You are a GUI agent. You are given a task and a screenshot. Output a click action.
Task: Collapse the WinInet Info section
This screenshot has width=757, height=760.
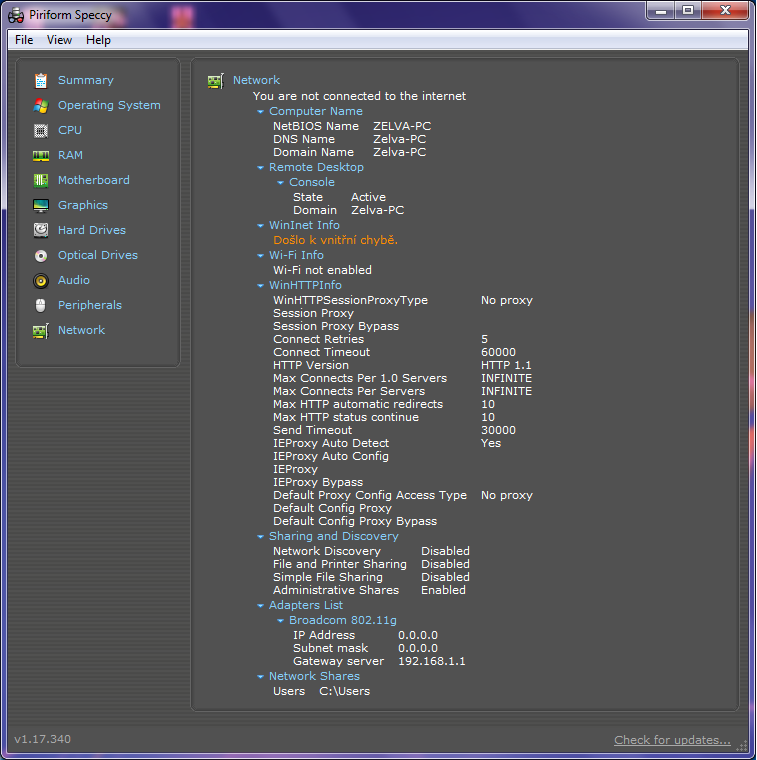(260, 225)
